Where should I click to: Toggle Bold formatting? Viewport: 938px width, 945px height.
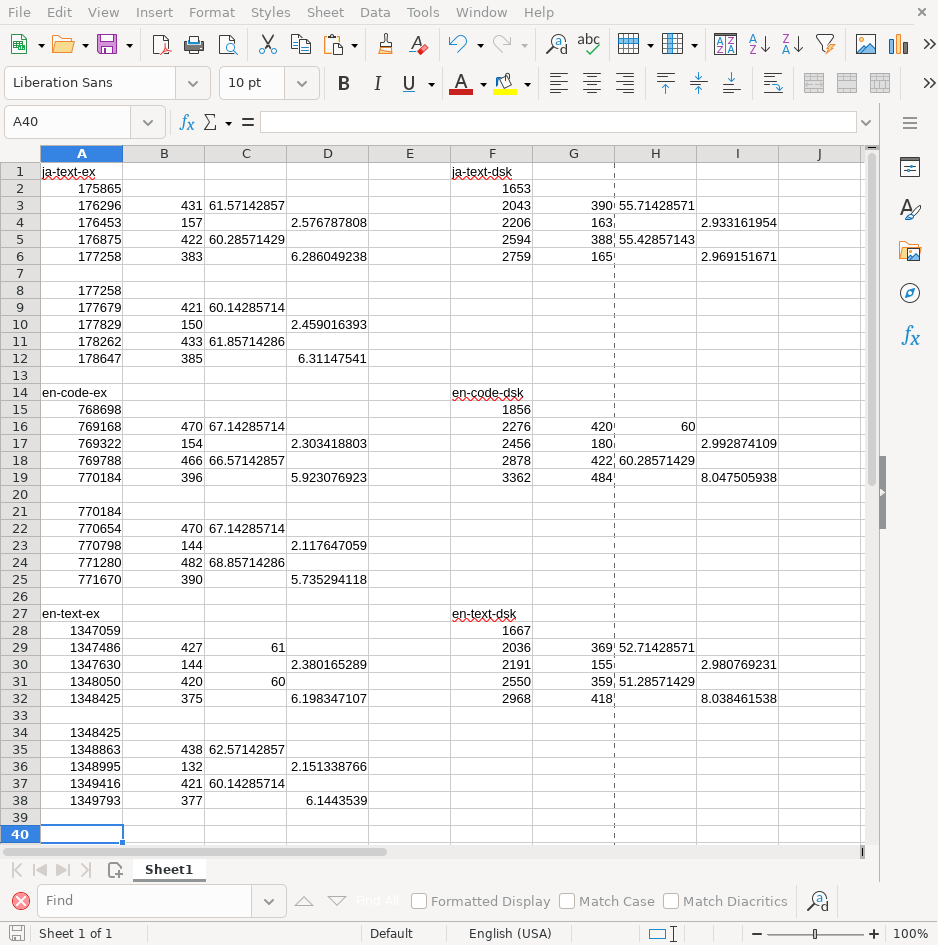(x=344, y=83)
